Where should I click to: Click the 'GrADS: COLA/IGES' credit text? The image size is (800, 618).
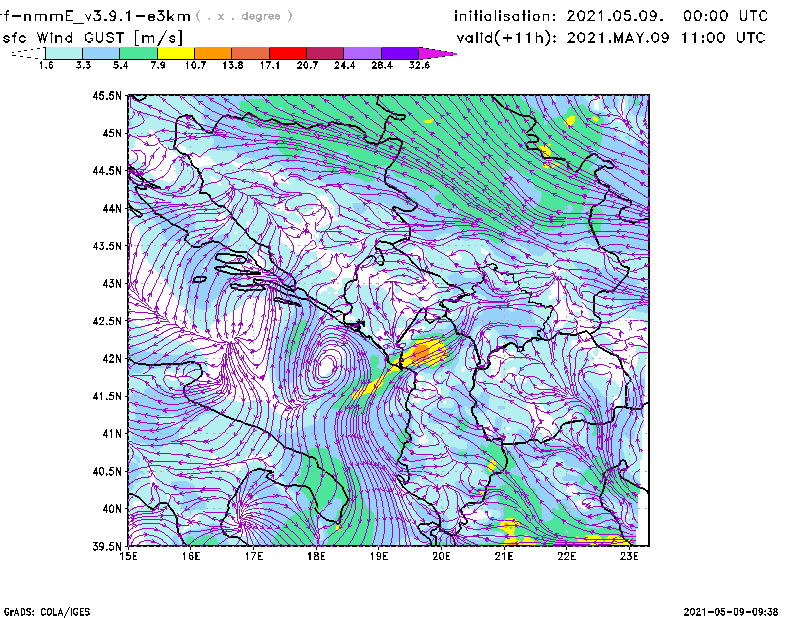point(47,612)
